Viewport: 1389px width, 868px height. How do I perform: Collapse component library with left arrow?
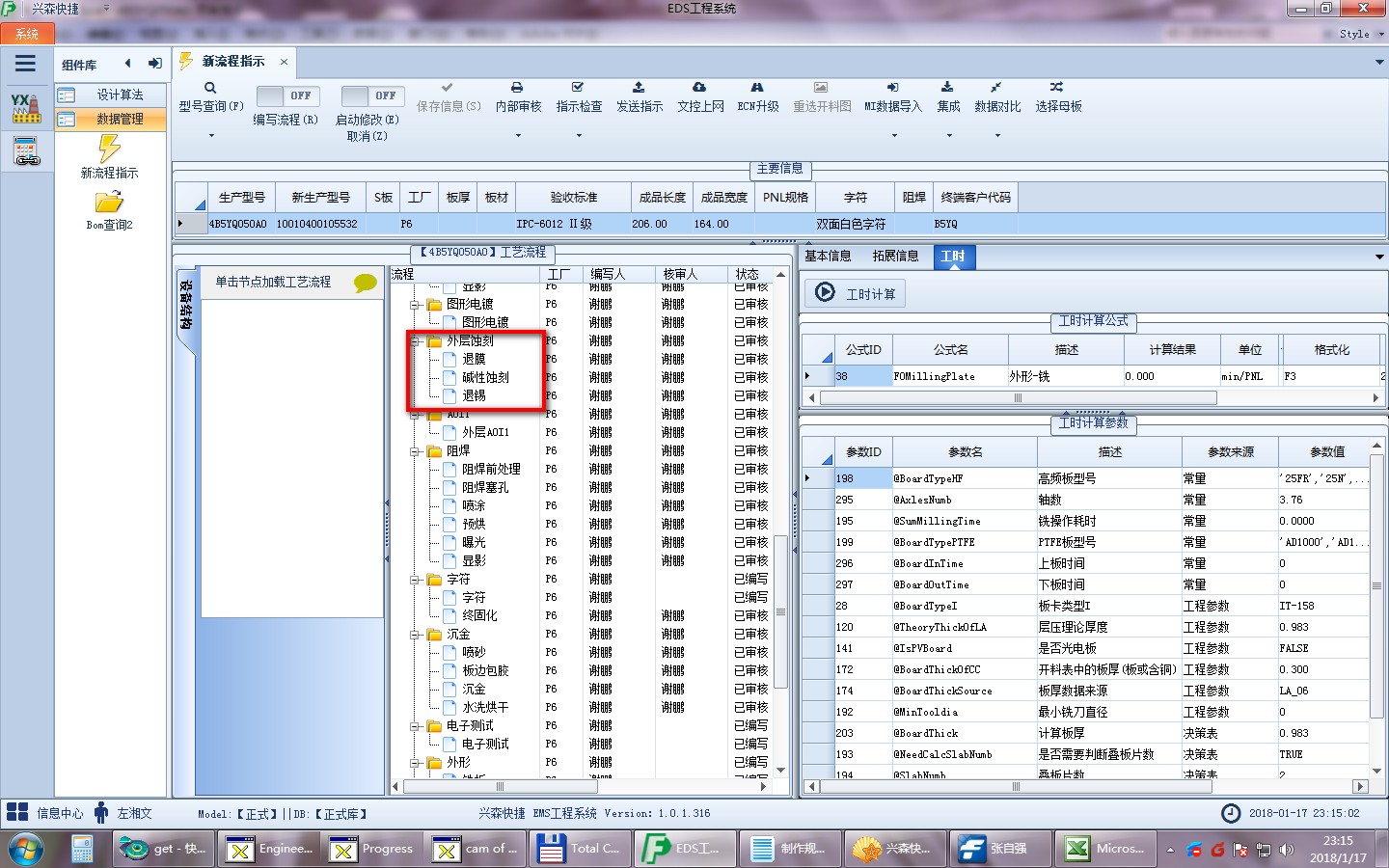(127, 64)
